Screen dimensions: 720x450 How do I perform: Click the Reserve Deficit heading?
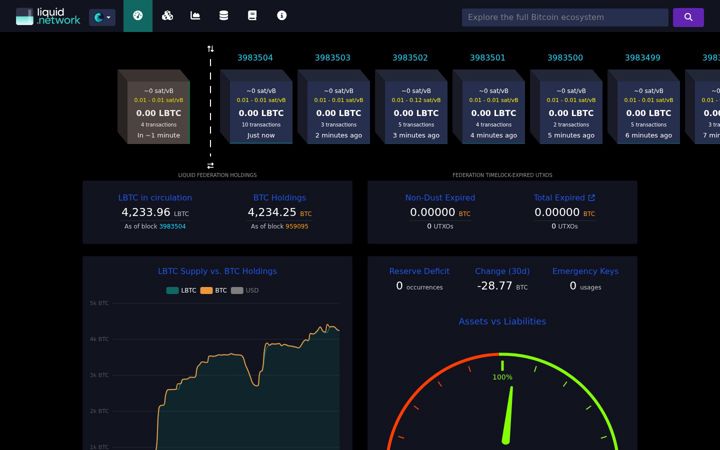(419, 271)
